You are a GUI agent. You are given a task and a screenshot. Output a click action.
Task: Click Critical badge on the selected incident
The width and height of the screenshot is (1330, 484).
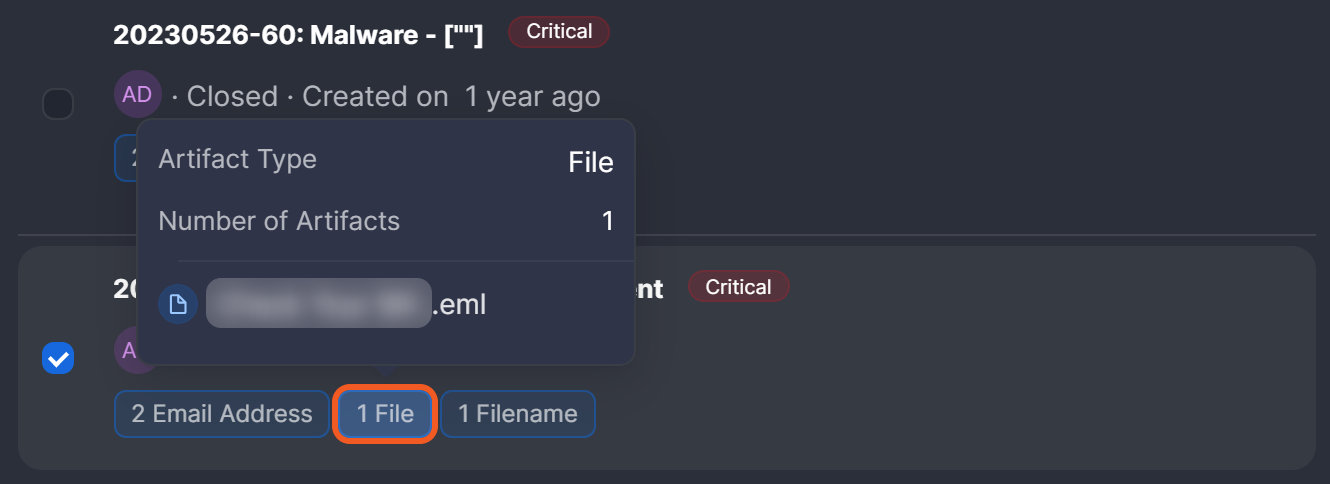(738, 287)
